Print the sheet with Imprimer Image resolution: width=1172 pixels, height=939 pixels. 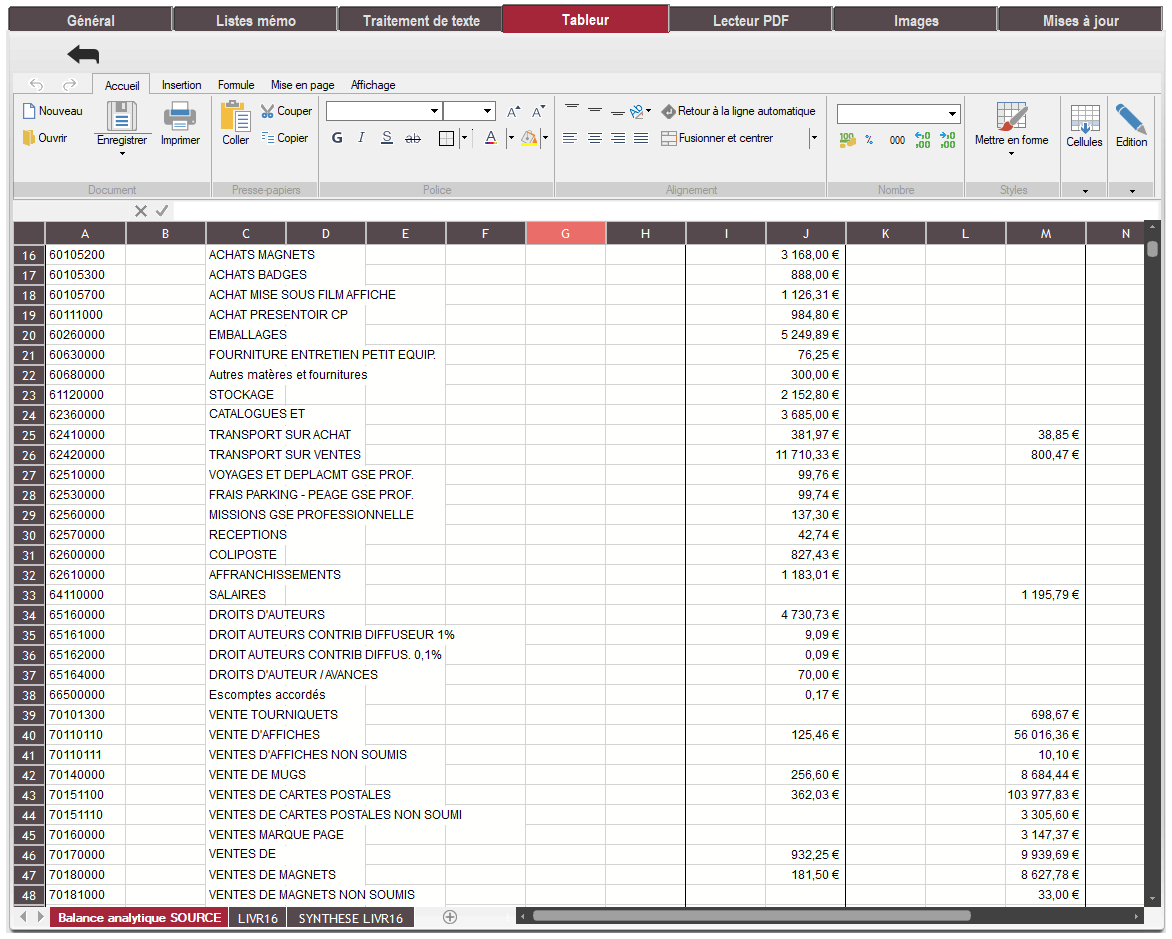pyautogui.click(x=180, y=124)
